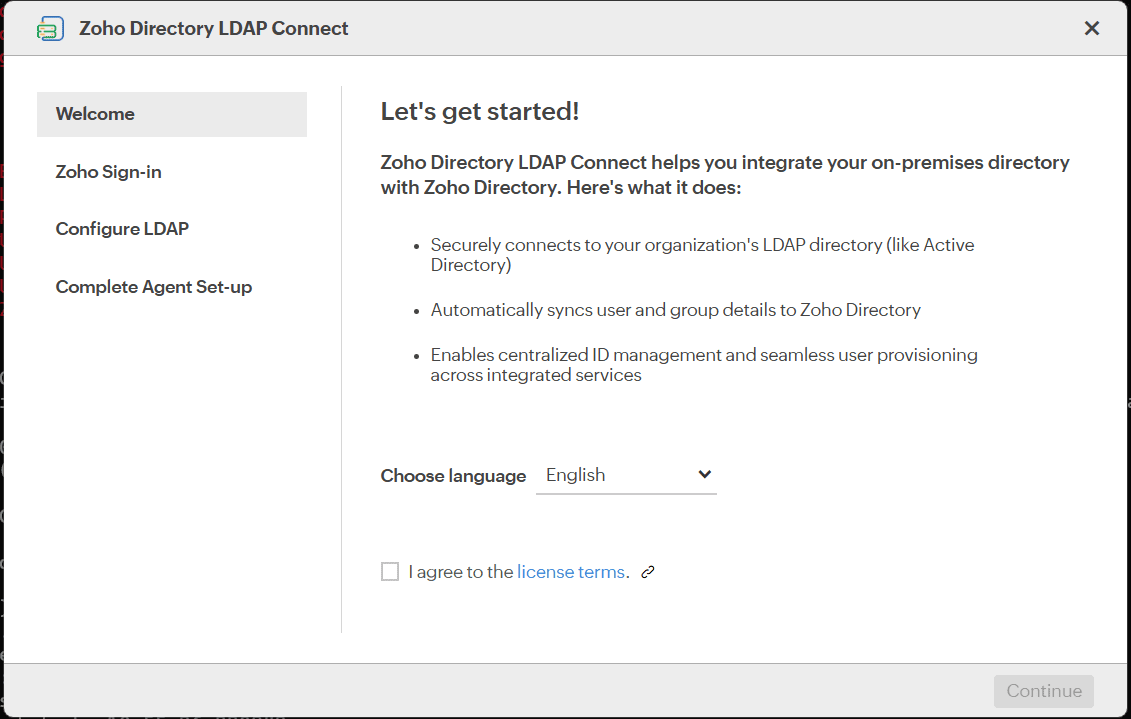Viewport: 1131px width, 719px height.
Task: Click the Zoho Directory logo icon
Action: [x=50, y=29]
